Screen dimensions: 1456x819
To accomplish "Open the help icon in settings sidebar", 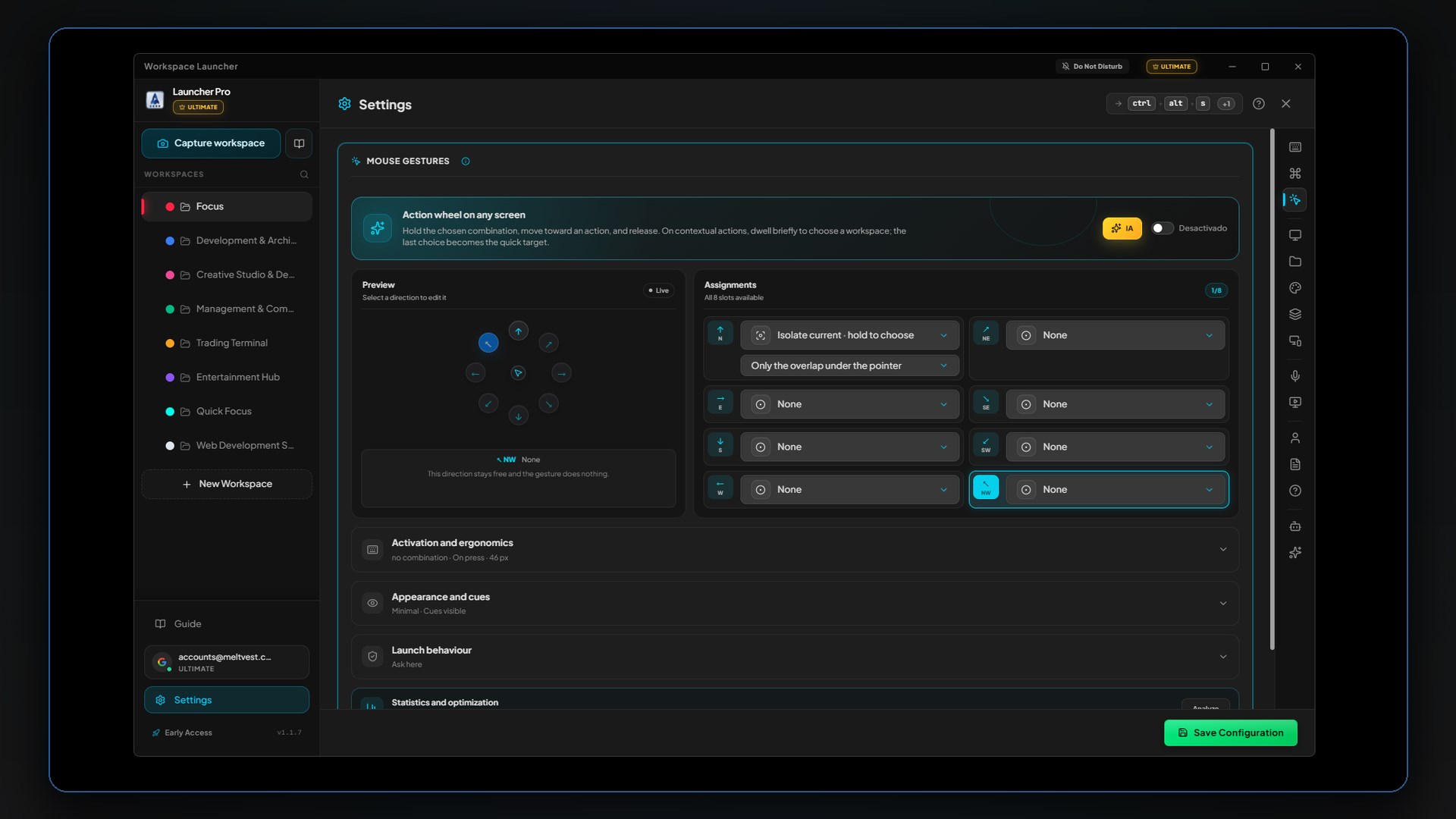I will (1294, 491).
